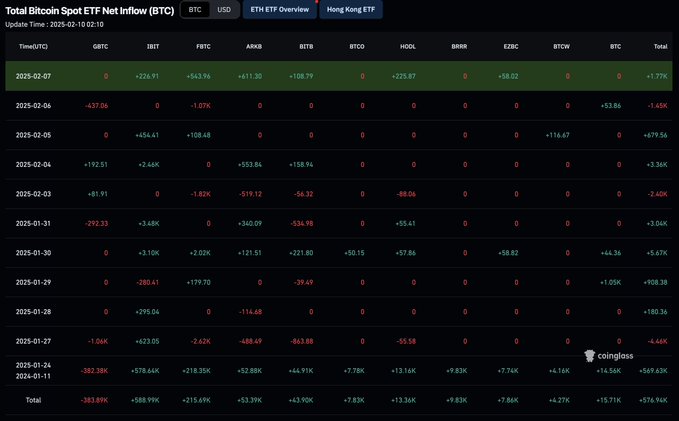Select the highlighted 2025-02-07 row date
The height and width of the screenshot is (421, 679).
35,76
